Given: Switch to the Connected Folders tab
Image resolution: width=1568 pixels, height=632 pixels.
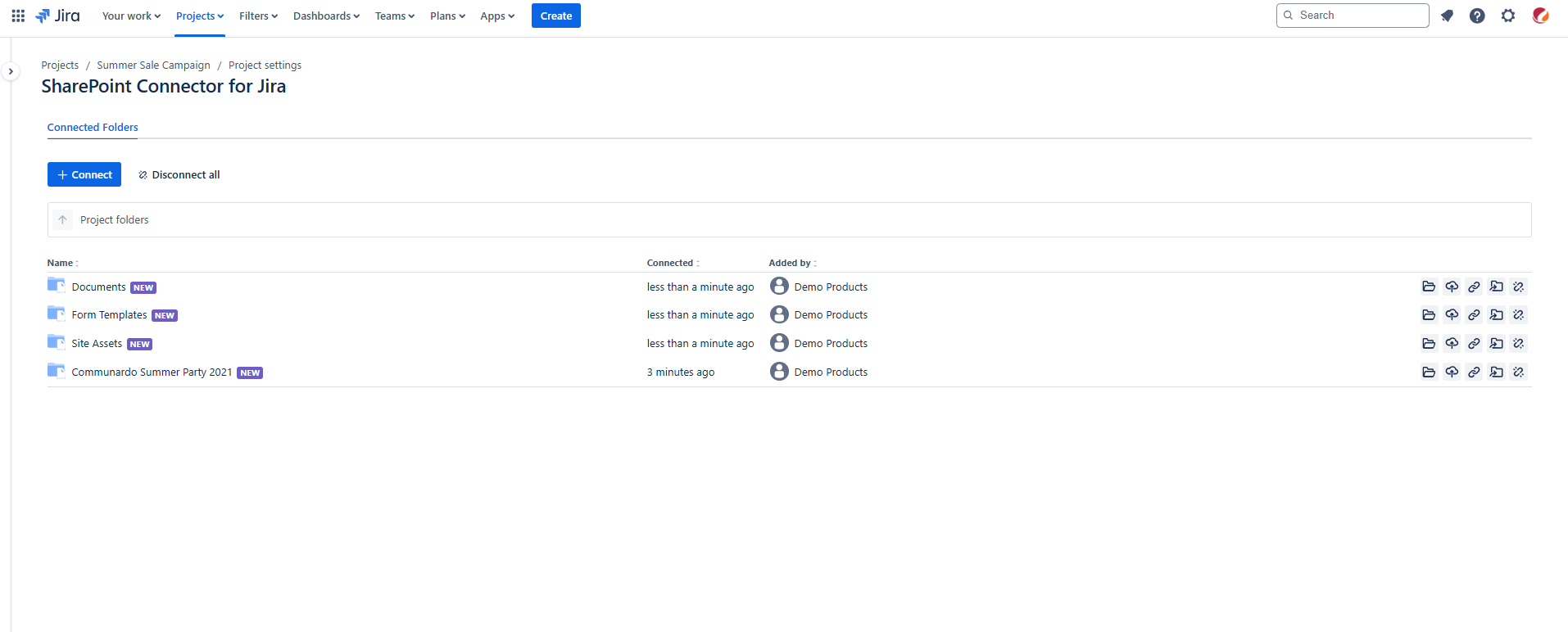Looking at the screenshot, I should point(93,128).
